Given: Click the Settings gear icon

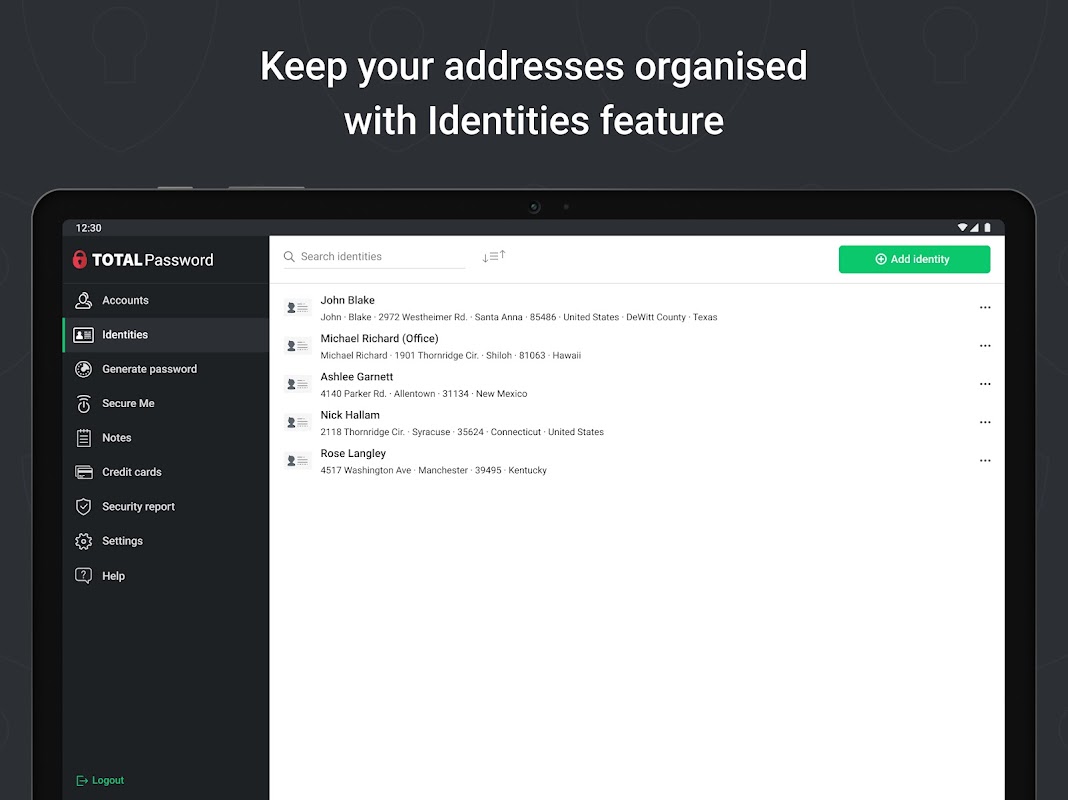Looking at the screenshot, I should click(83, 541).
